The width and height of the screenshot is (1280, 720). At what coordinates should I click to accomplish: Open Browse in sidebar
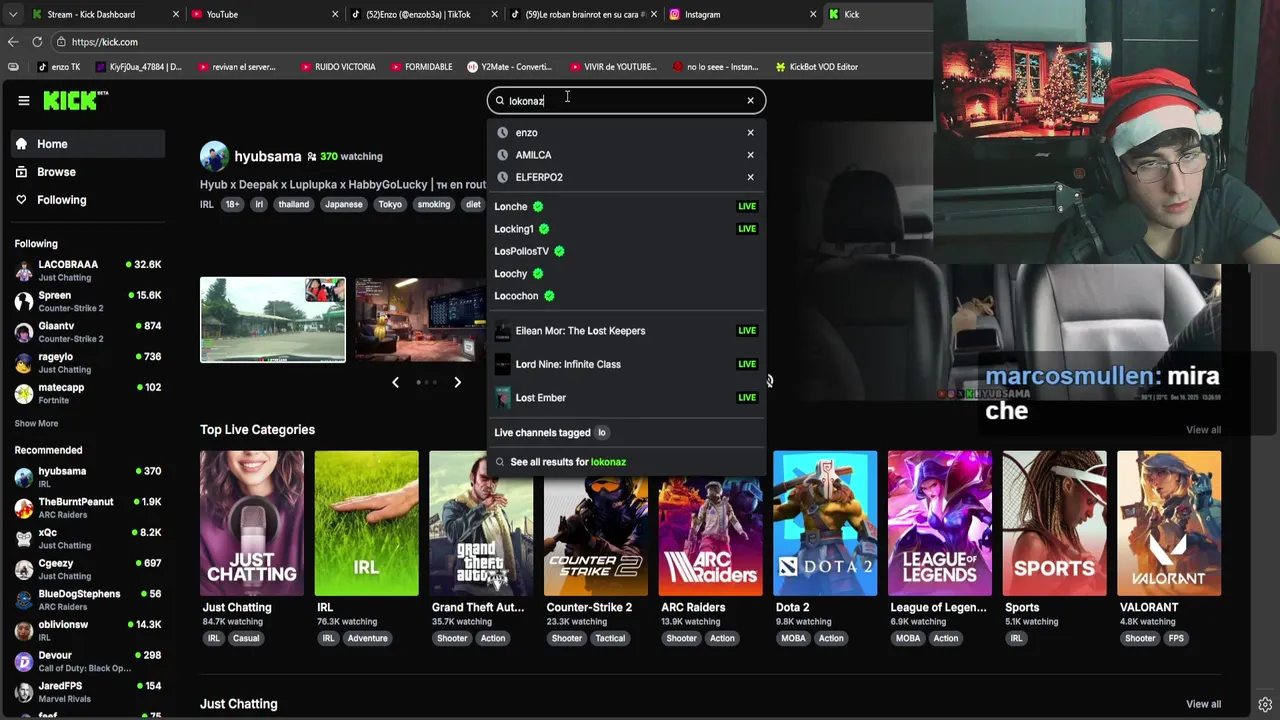point(89,172)
